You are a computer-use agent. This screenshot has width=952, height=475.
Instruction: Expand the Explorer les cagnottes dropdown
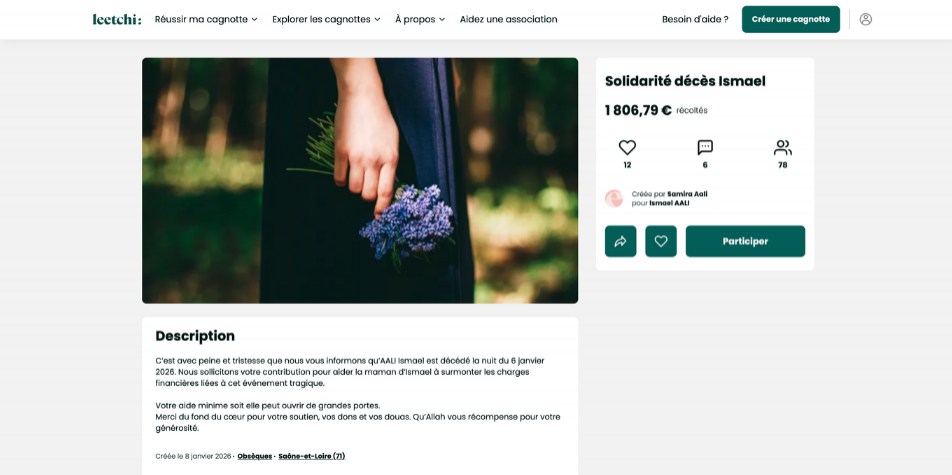(326, 19)
